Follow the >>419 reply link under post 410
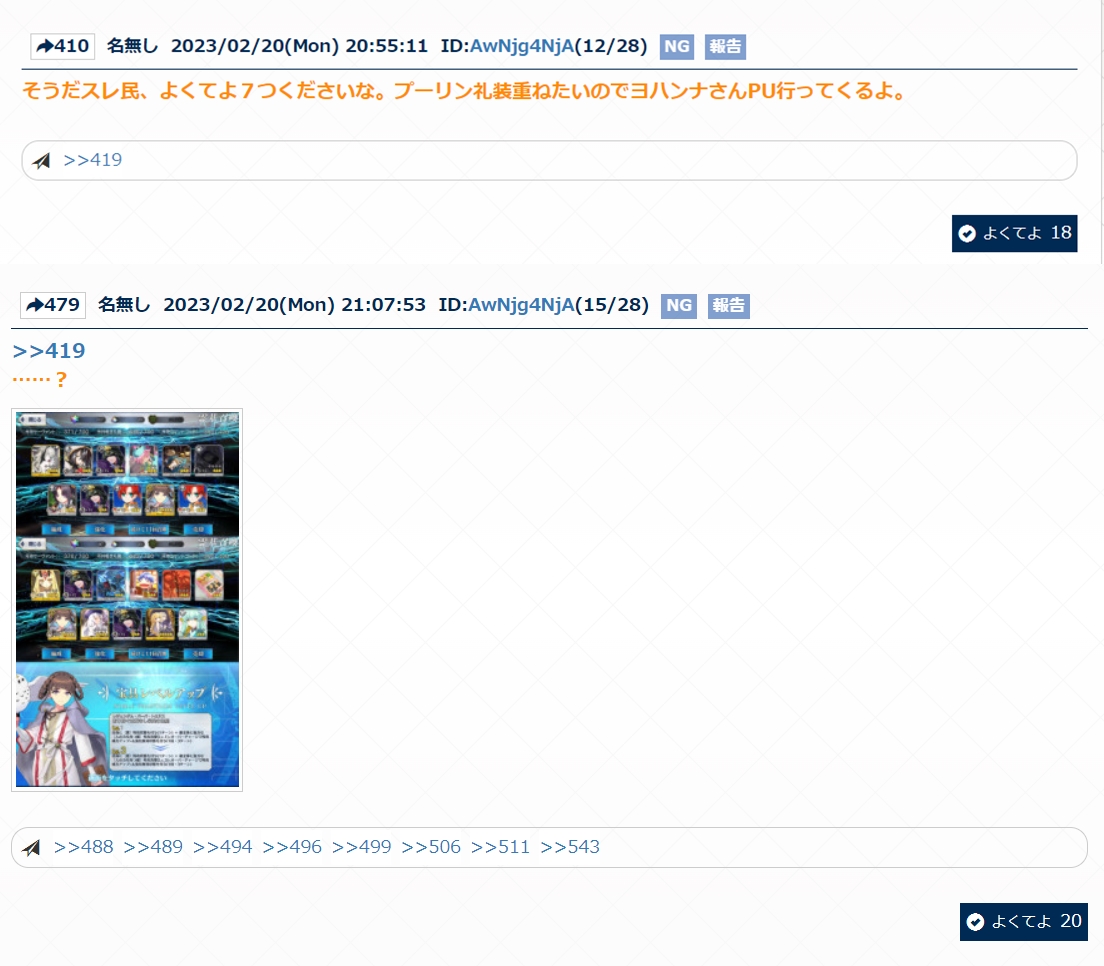The width and height of the screenshot is (1104, 966). coord(92,160)
